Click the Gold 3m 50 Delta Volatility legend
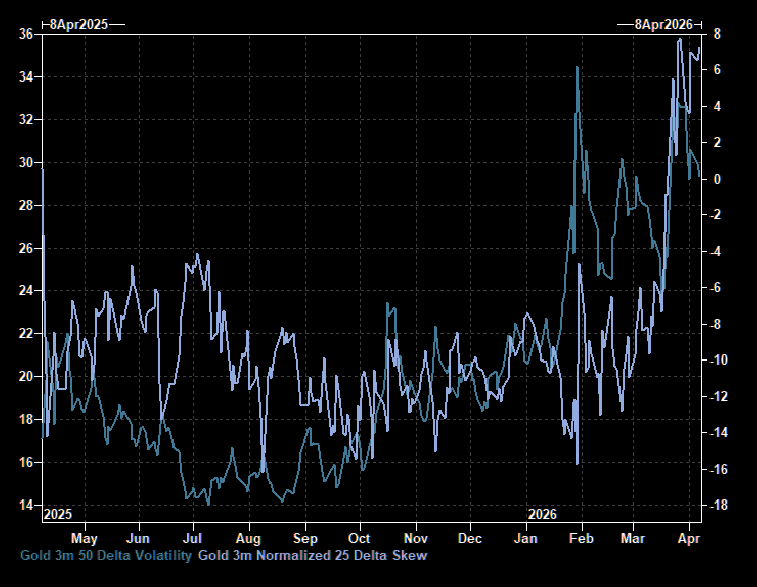The image size is (757, 587). (x=106, y=555)
